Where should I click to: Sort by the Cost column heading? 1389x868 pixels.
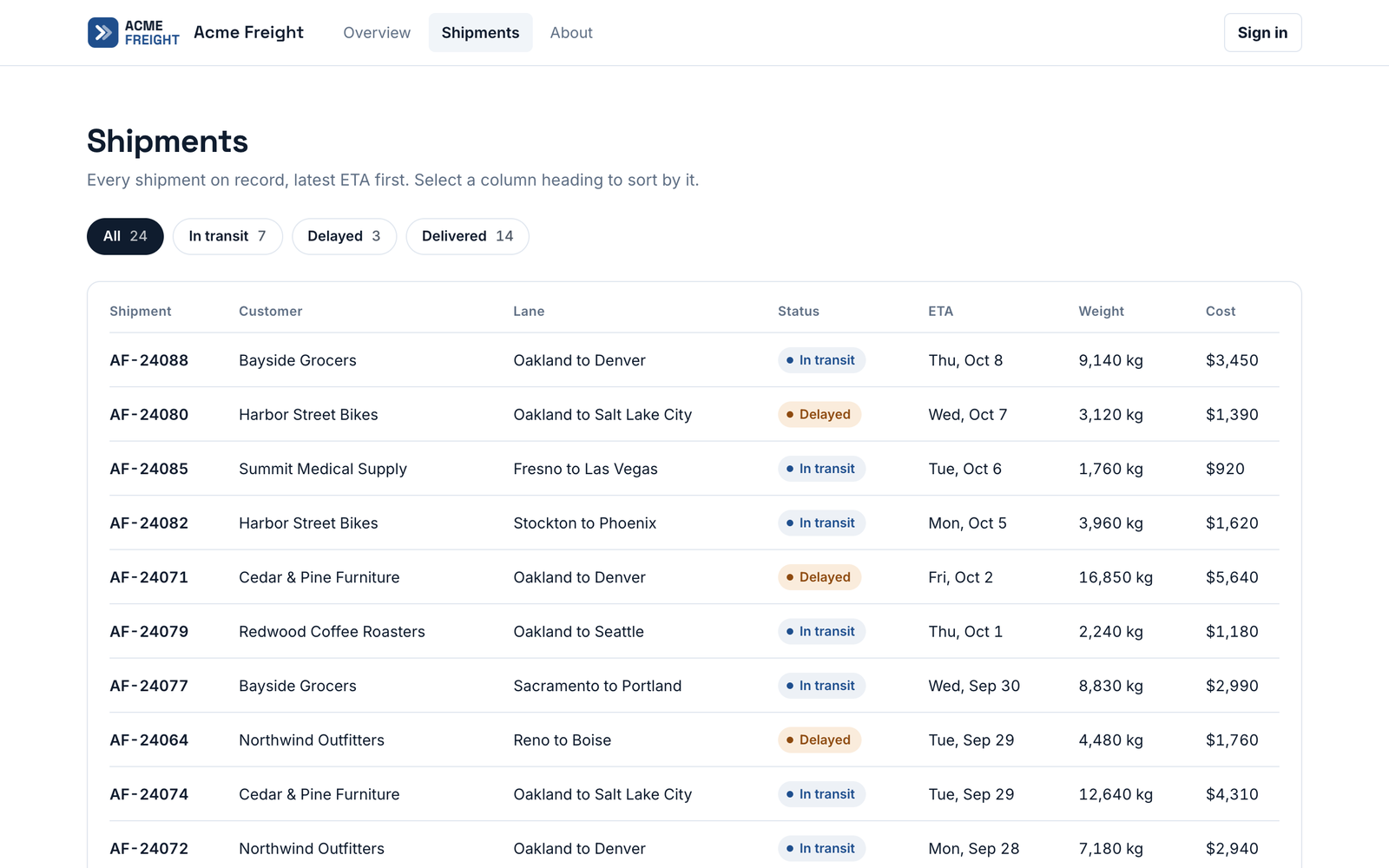(1221, 312)
